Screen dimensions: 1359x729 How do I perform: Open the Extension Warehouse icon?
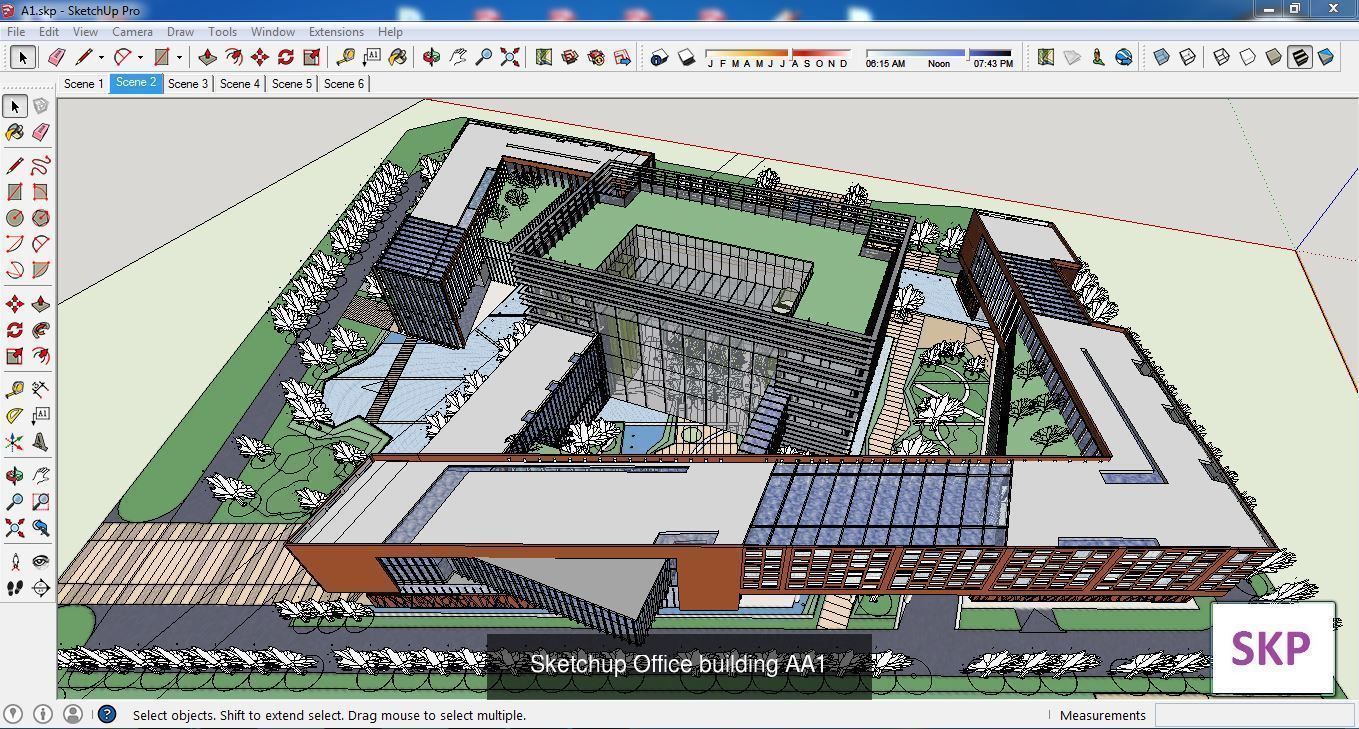[596, 57]
